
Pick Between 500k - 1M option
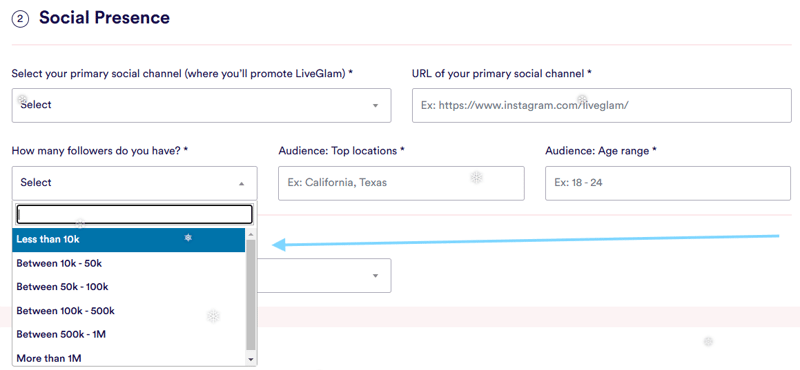click(129, 334)
